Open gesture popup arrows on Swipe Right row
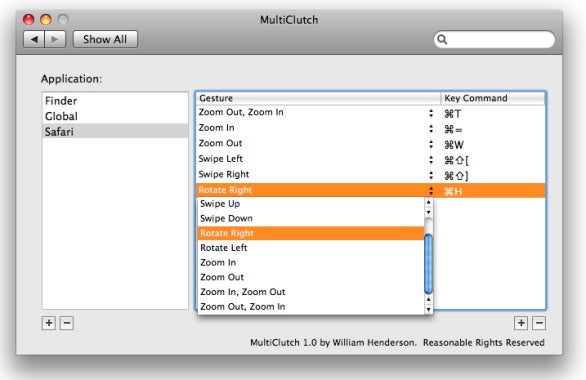 tap(431, 175)
